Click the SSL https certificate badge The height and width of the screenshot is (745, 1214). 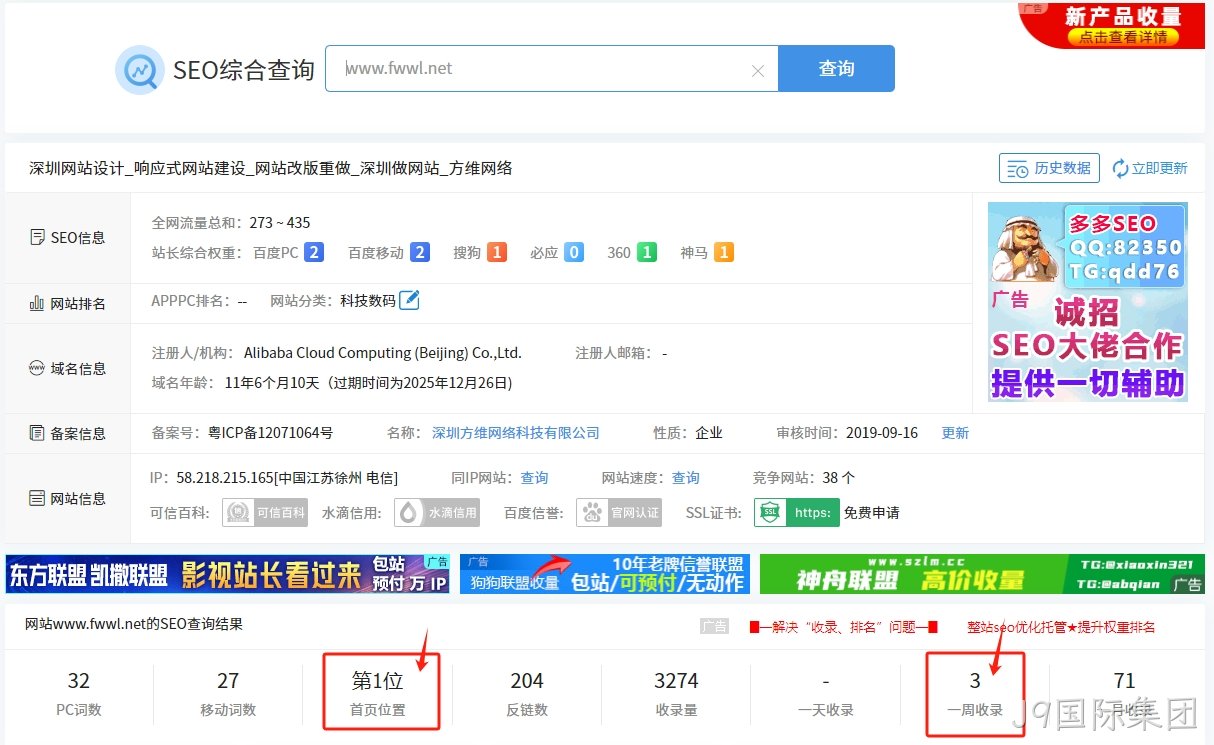pos(797,512)
